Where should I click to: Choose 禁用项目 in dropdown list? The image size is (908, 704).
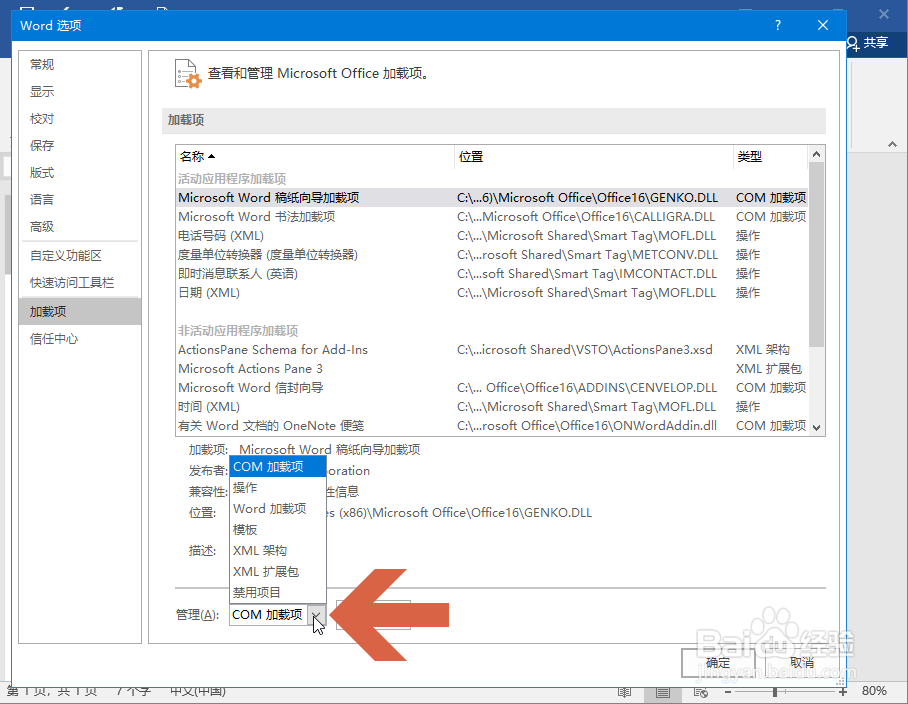pos(278,592)
